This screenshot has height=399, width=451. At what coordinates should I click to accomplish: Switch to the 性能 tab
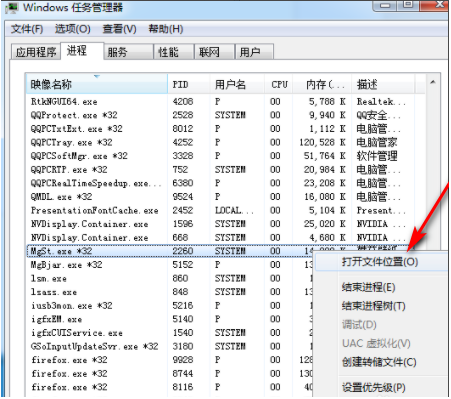pyautogui.click(x=174, y=52)
